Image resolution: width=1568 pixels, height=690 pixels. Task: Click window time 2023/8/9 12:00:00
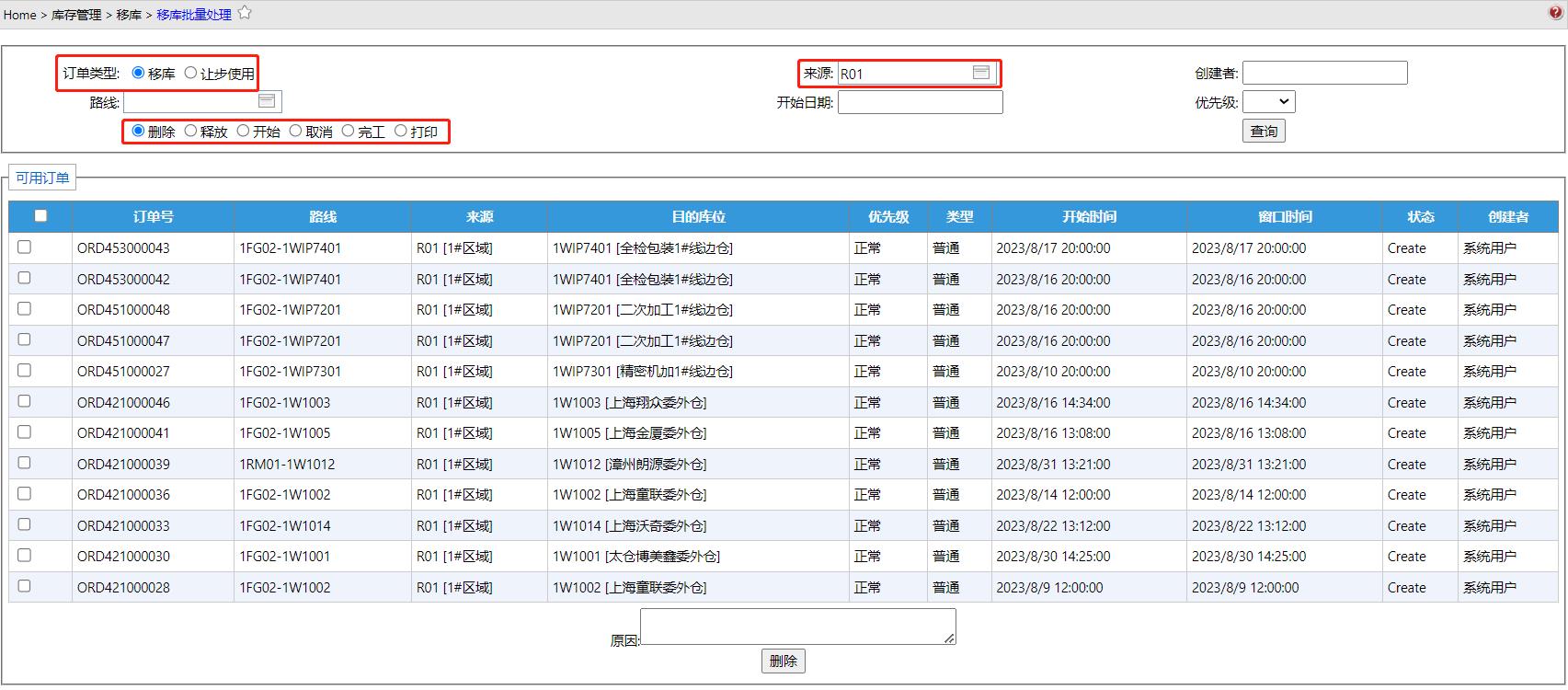[x=1245, y=588]
